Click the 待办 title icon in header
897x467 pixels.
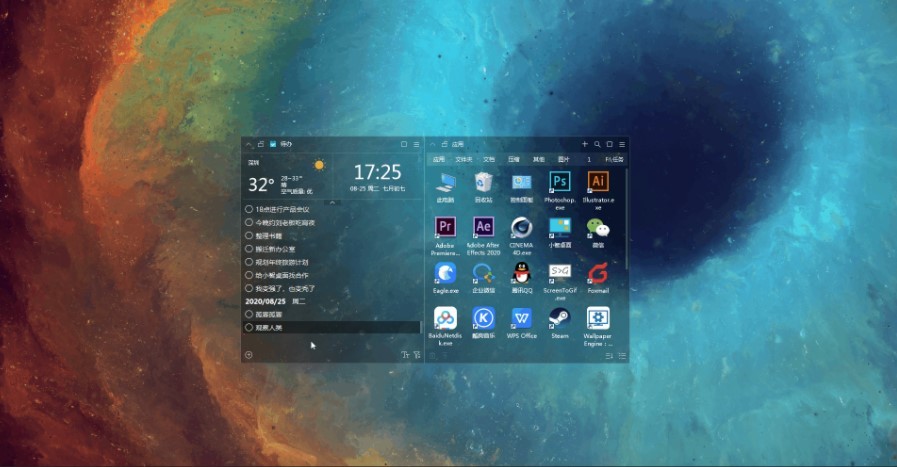[273, 144]
